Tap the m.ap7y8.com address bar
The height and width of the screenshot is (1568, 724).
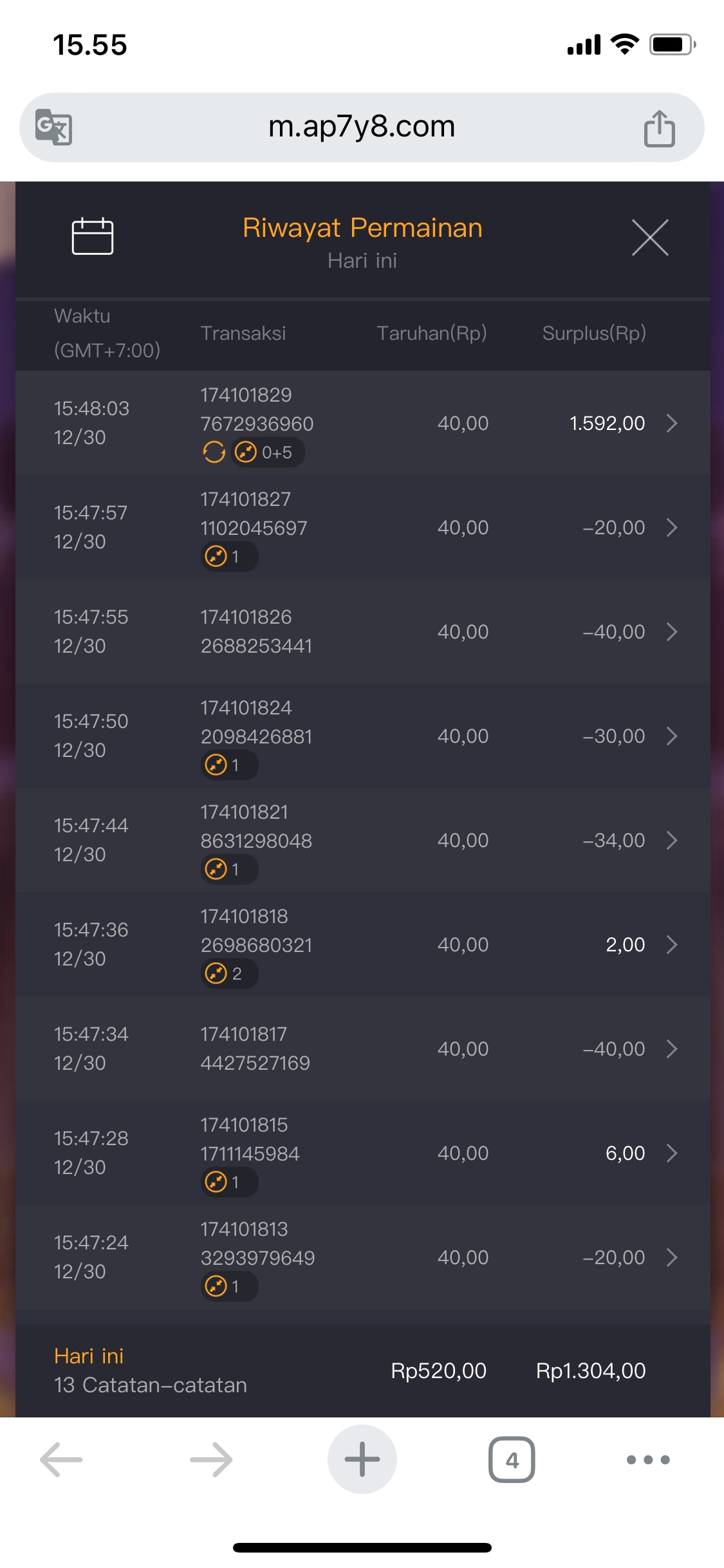362,127
